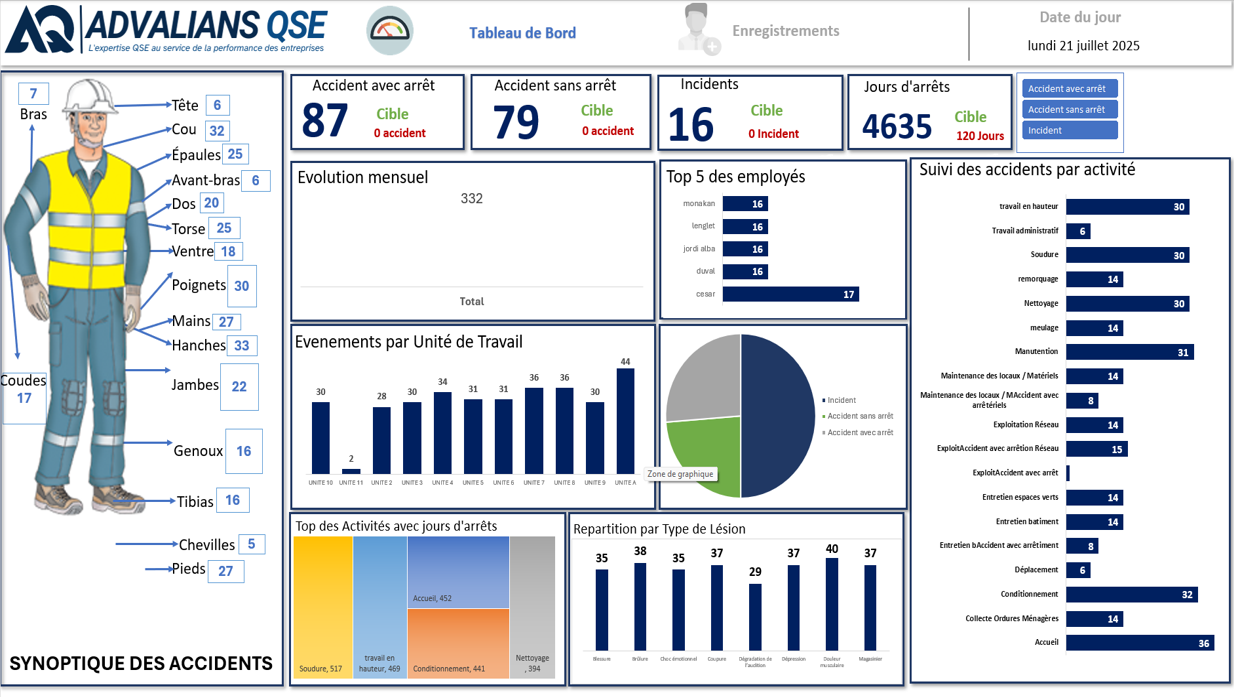
Task: Click the Enregistrements person-plus icon
Action: coord(698,30)
